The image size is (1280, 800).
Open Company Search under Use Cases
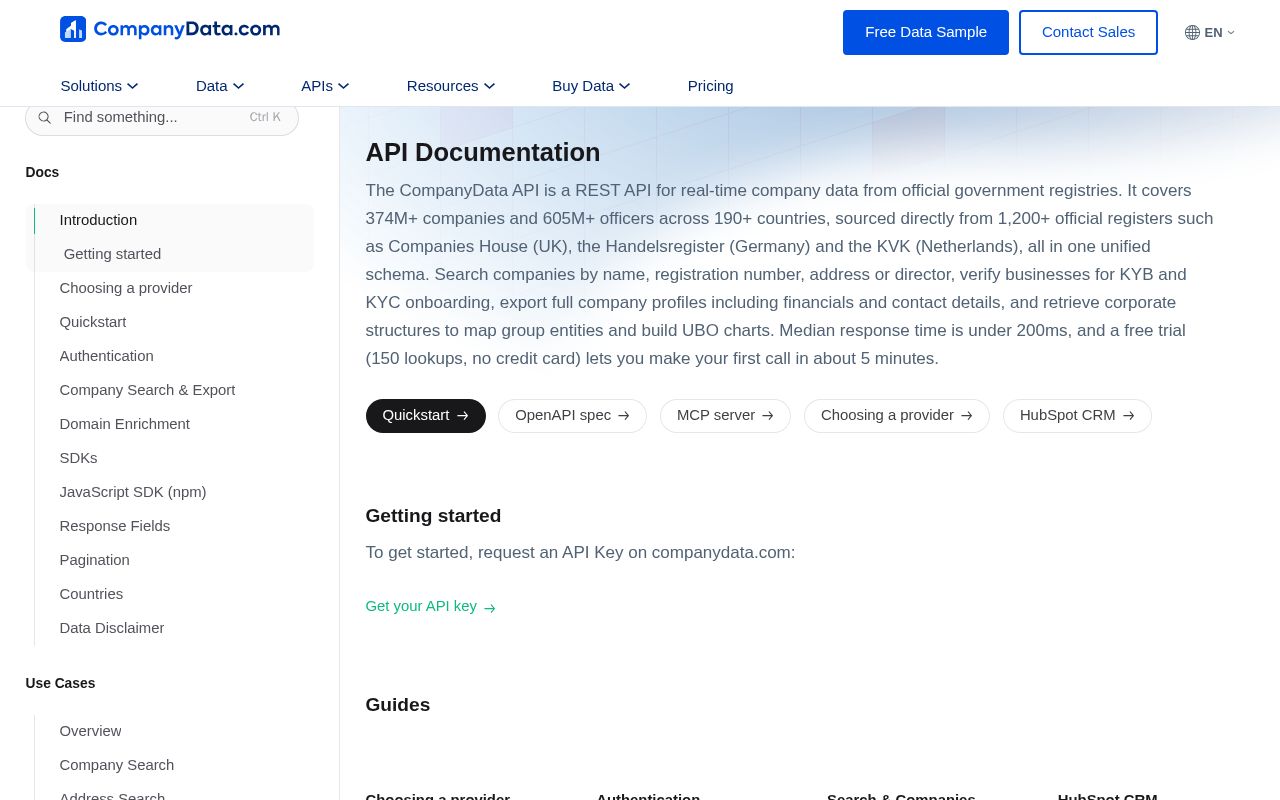coord(117,765)
